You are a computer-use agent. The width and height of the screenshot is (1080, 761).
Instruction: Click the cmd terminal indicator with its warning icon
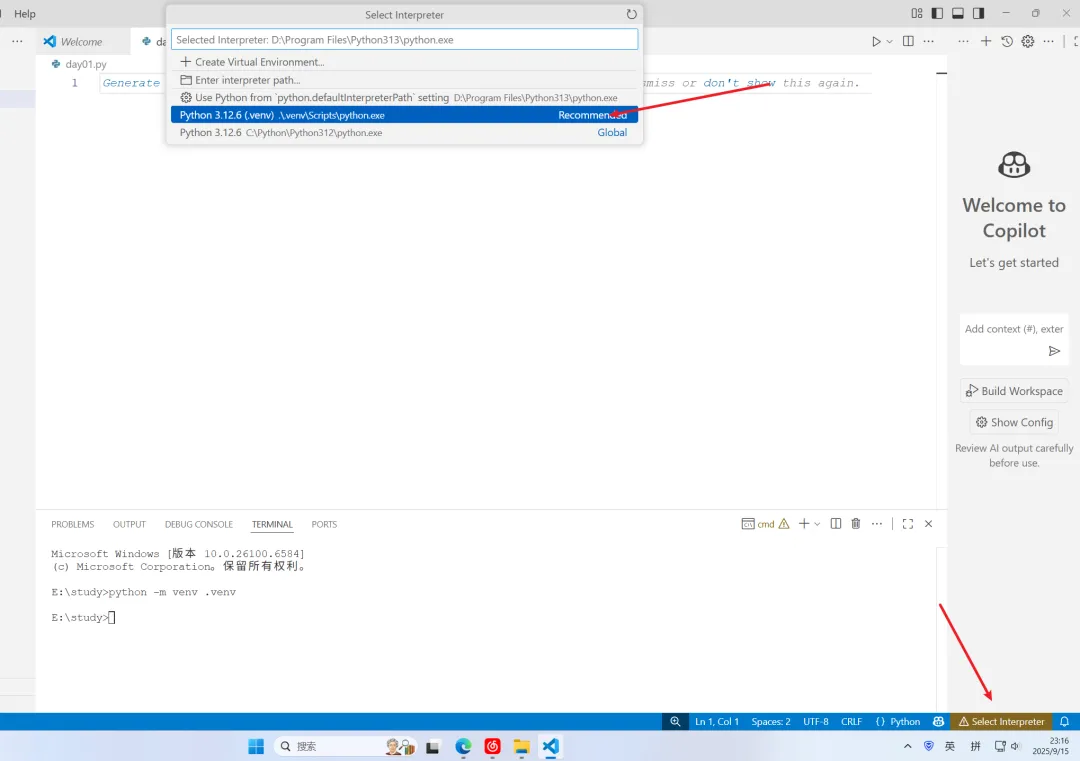[765, 524]
